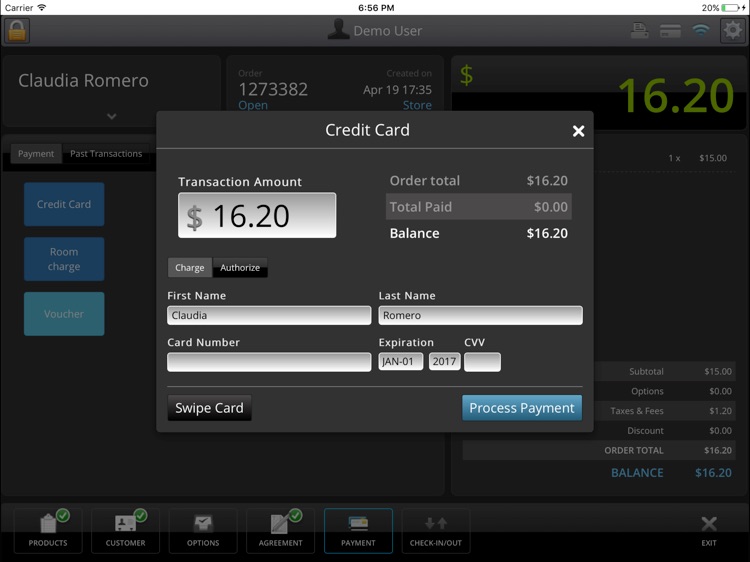Tap Process Payment button

pos(522,408)
